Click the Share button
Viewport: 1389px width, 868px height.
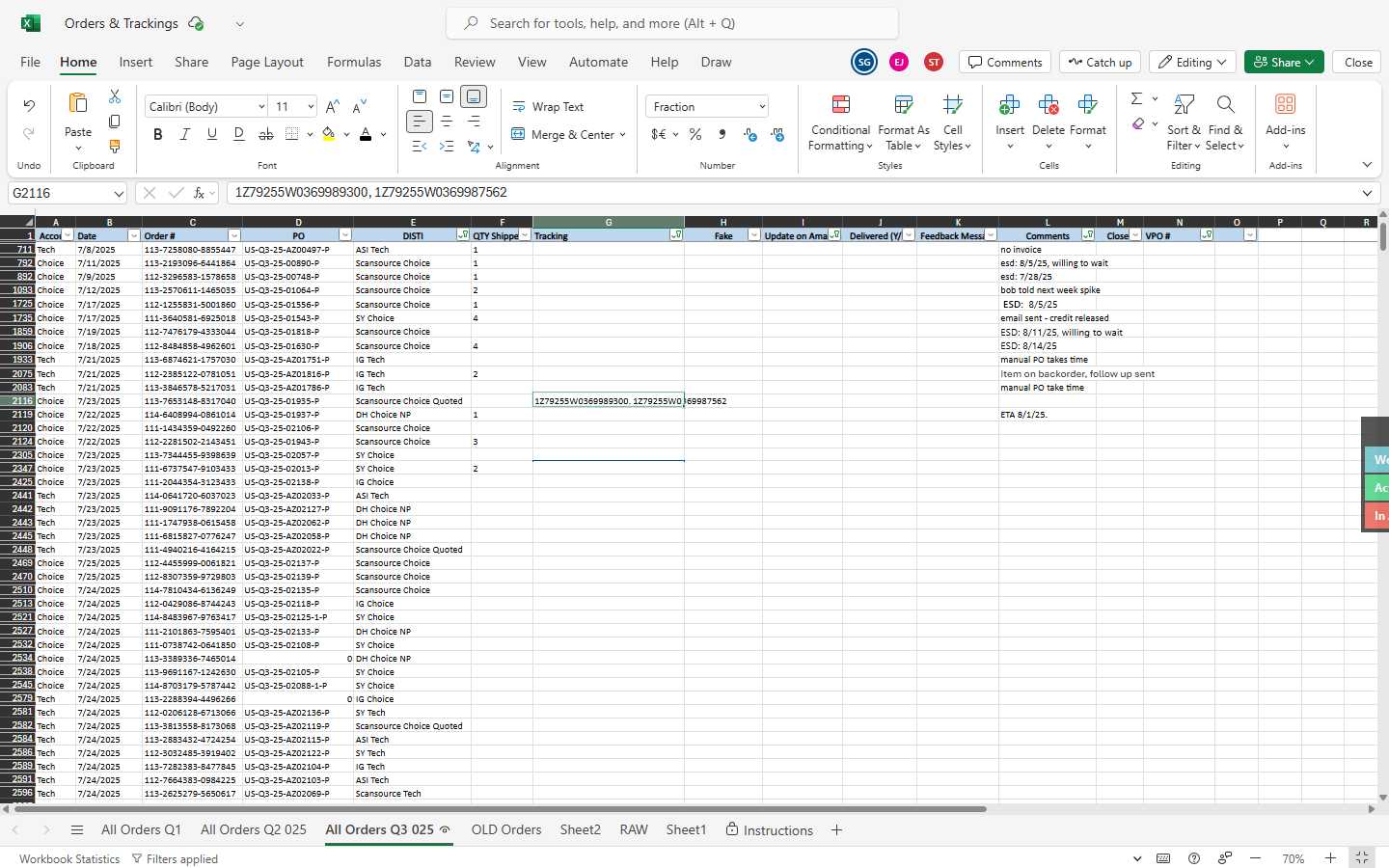coord(1284,62)
